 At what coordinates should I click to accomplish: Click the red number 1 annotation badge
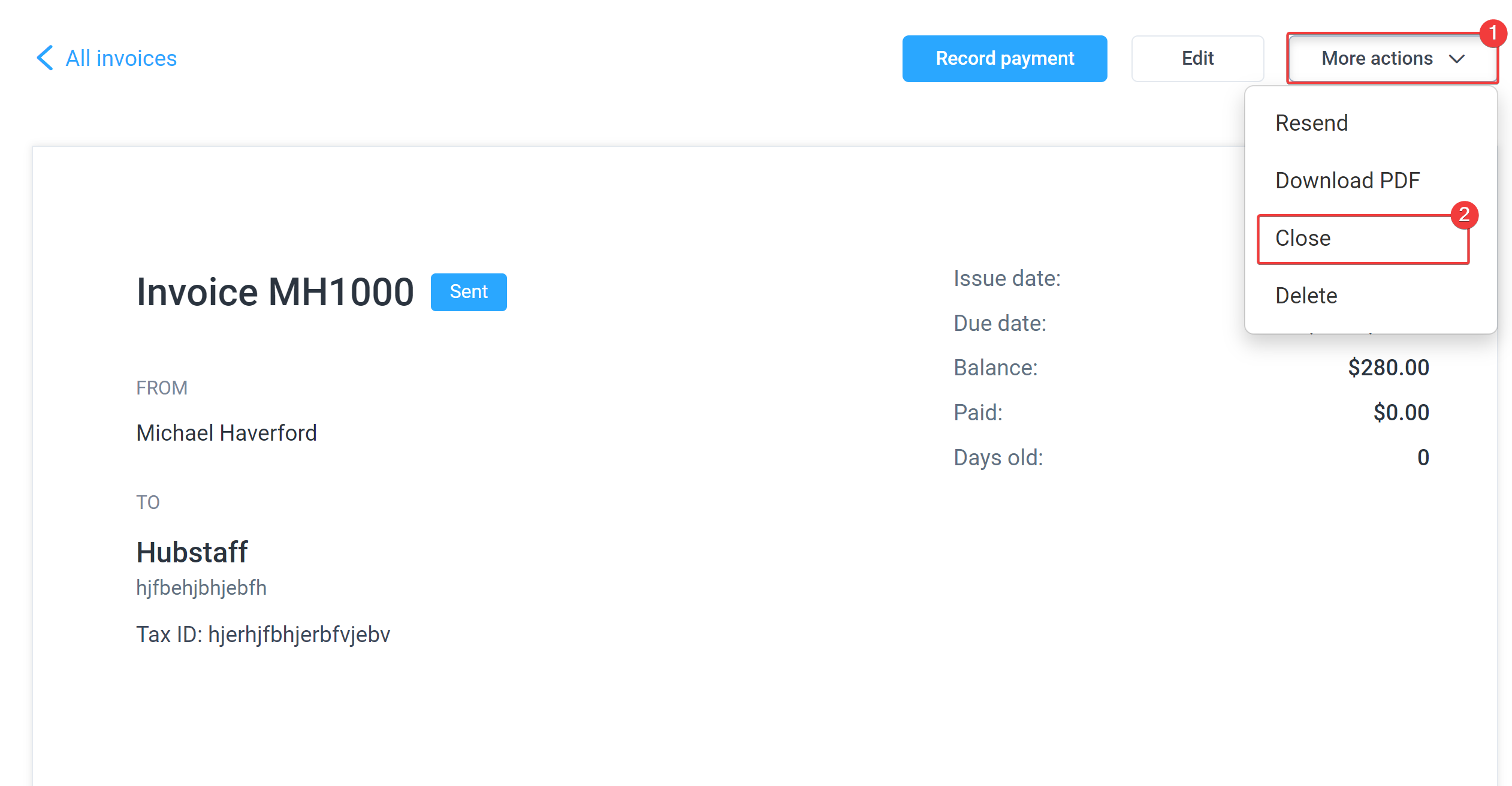click(1493, 33)
